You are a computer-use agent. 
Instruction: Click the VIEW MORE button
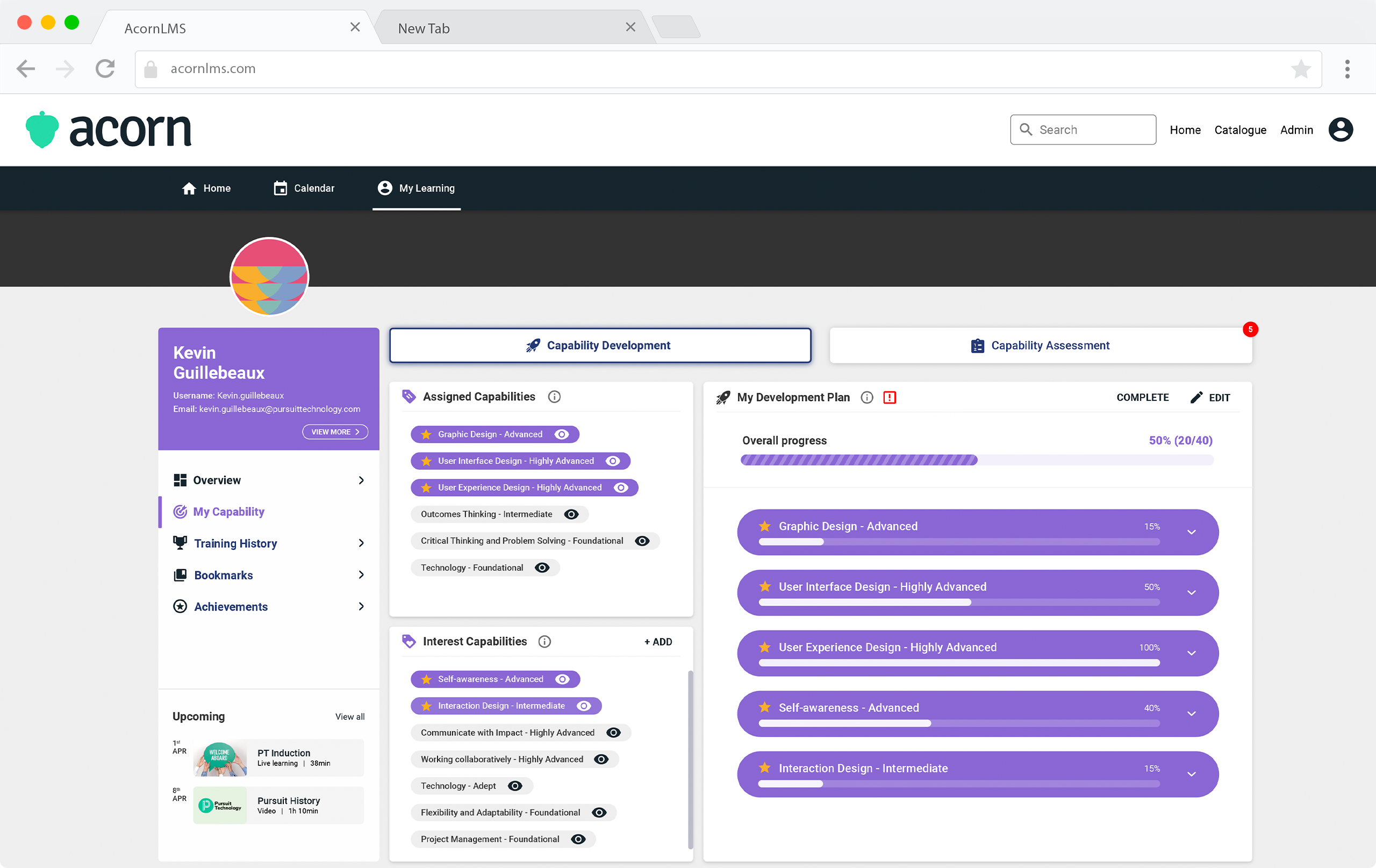tap(335, 432)
